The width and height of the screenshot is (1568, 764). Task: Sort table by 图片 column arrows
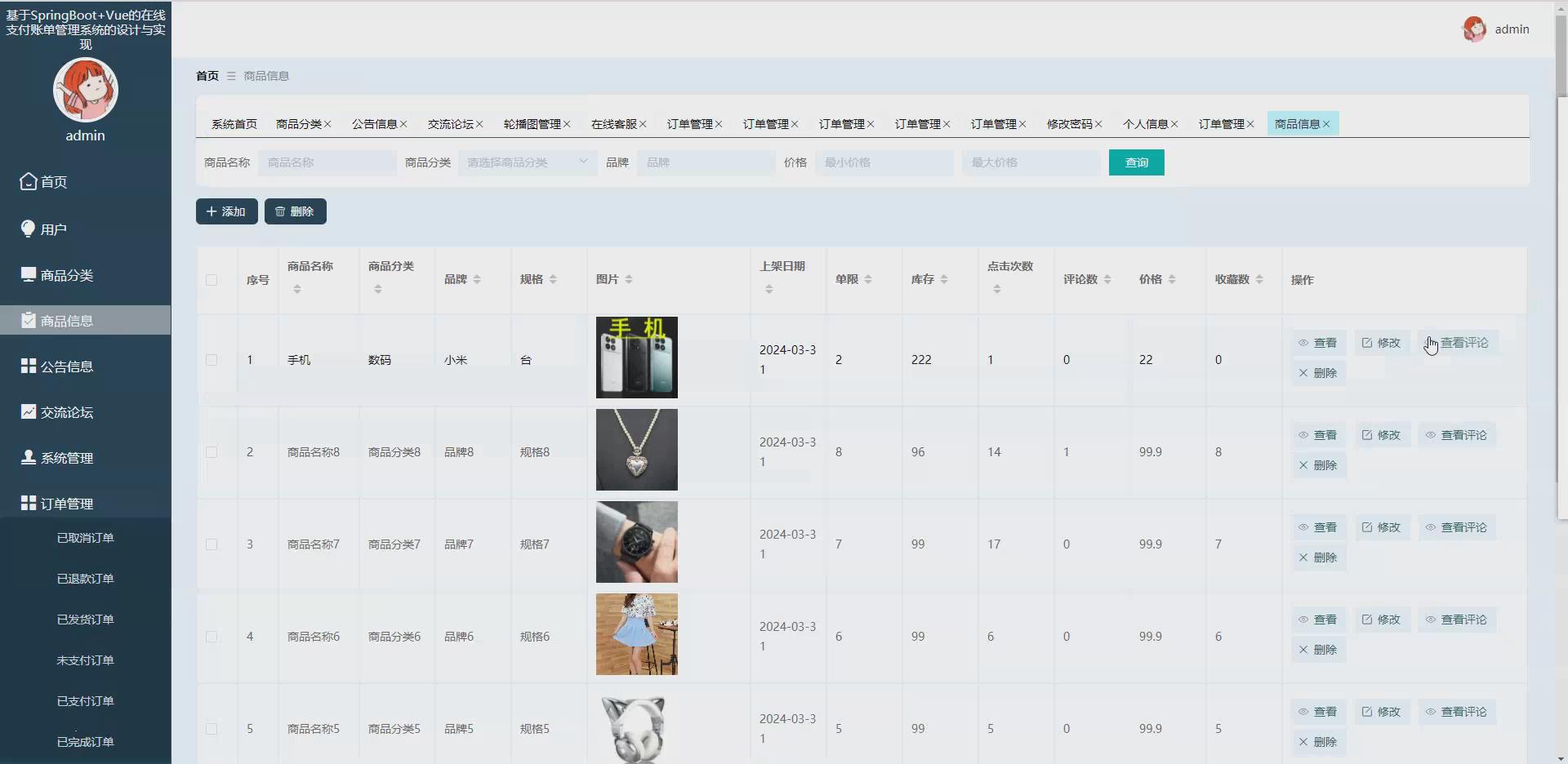click(x=629, y=279)
